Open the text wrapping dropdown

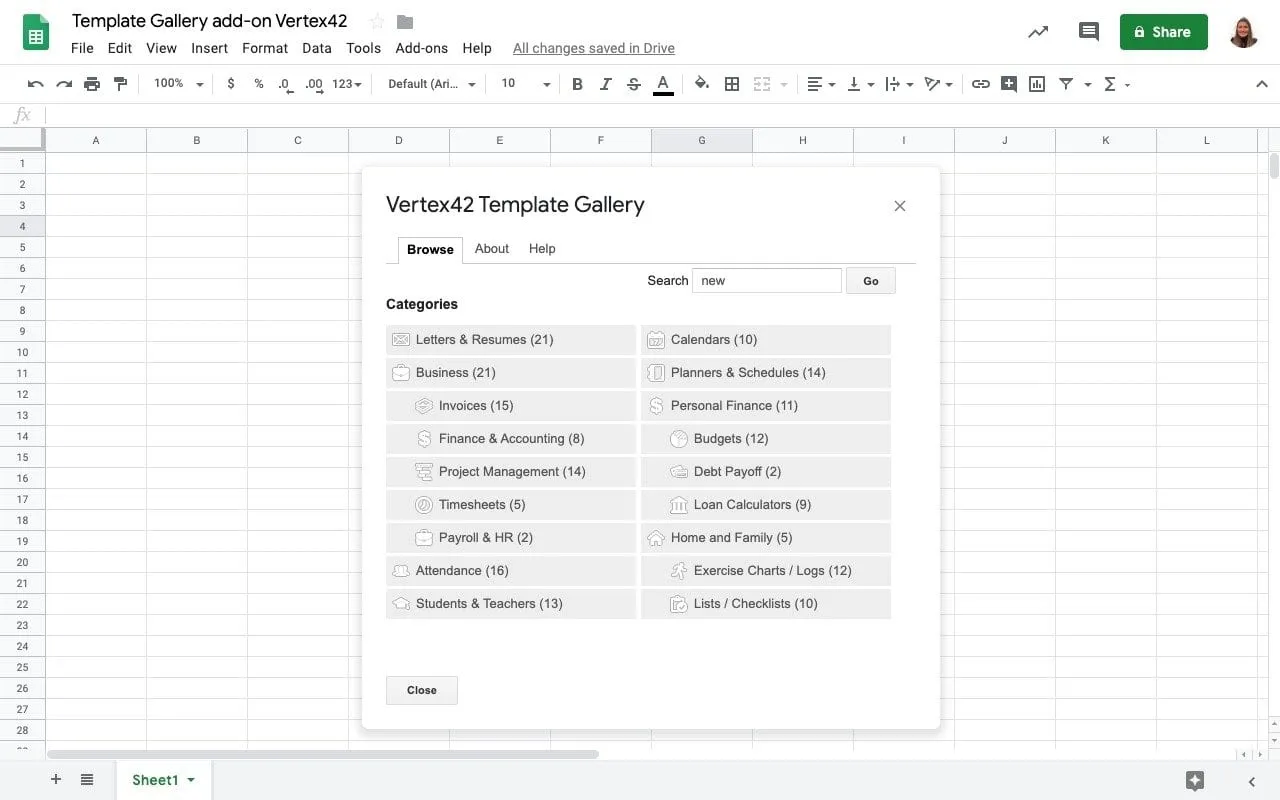point(899,84)
